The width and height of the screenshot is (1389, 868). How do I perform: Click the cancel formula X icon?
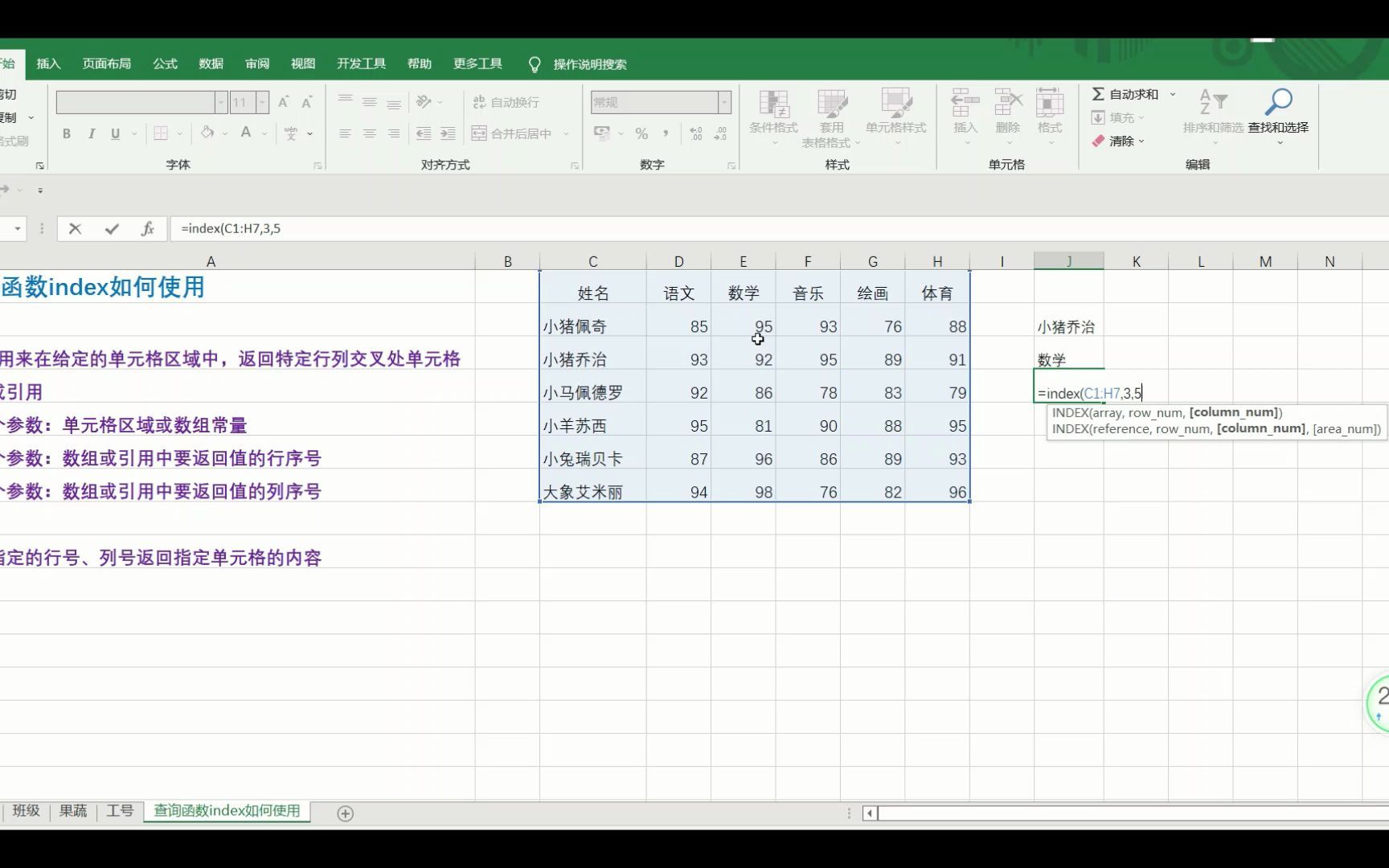[x=75, y=229]
